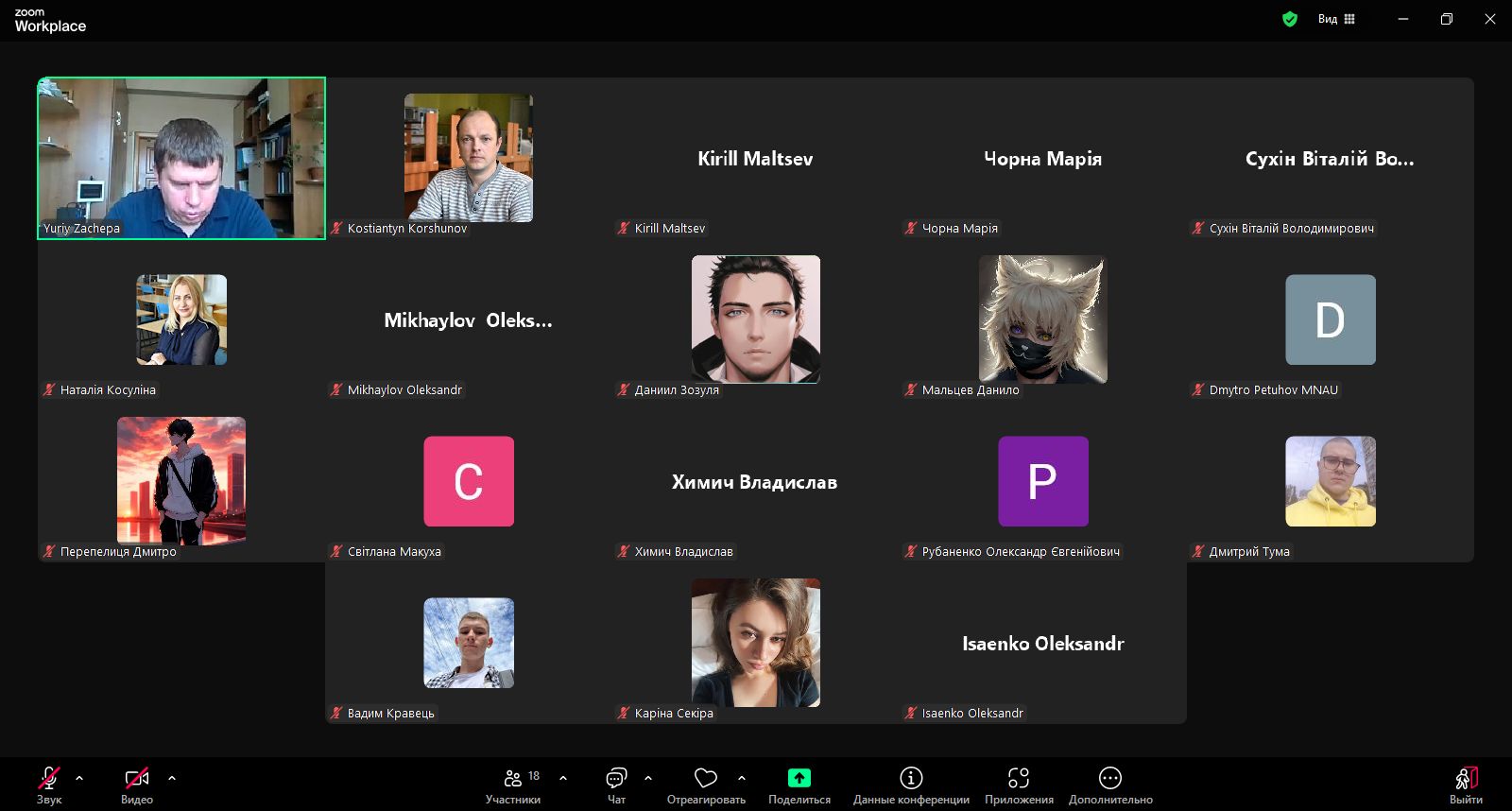The image size is (1512, 811).
Task: Click the Yuriy Zachepa name label
Action: point(81,228)
